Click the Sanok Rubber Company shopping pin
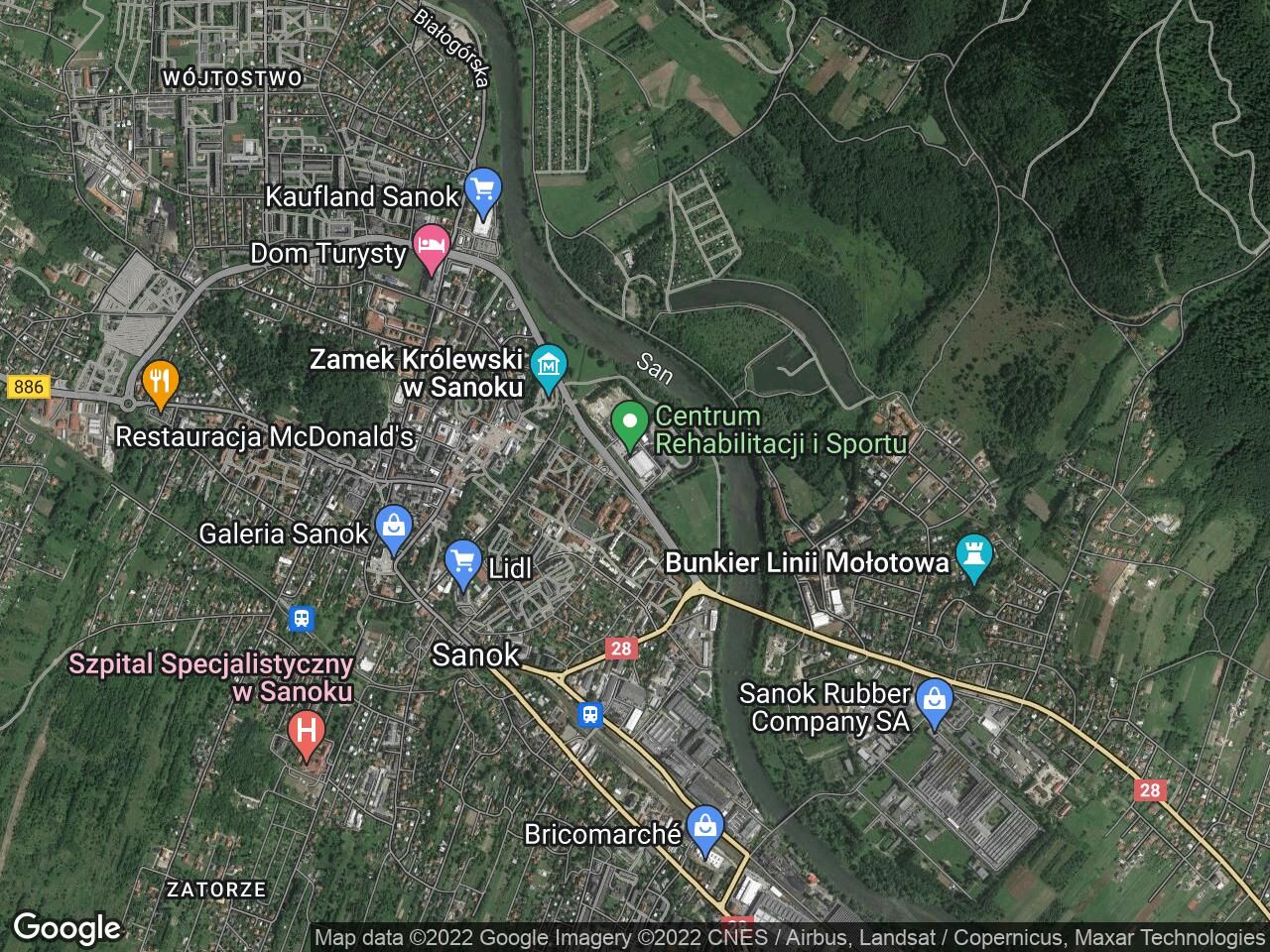The width and height of the screenshot is (1270, 952). point(934,703)
